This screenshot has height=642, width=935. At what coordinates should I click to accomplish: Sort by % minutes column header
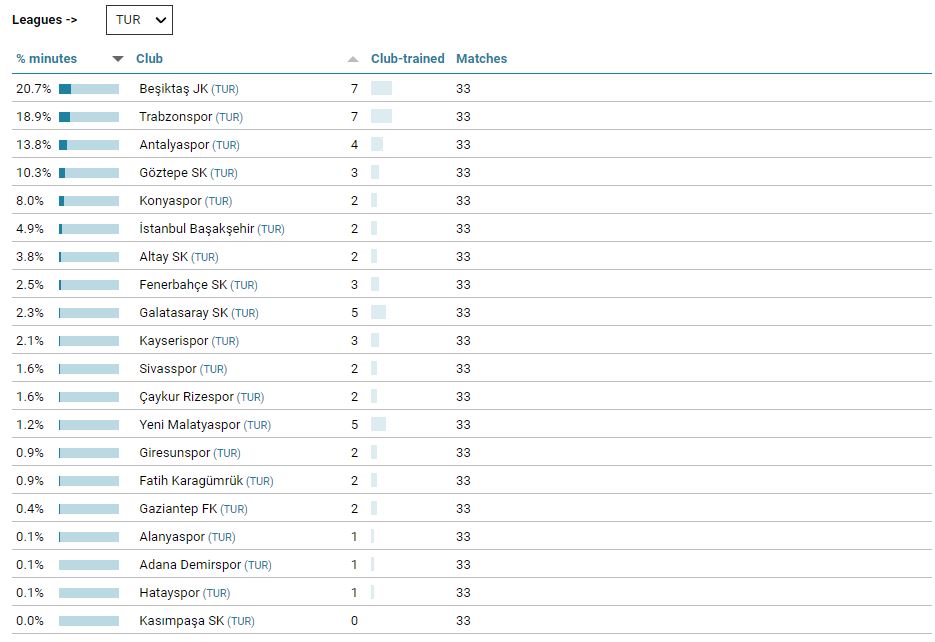47,58
